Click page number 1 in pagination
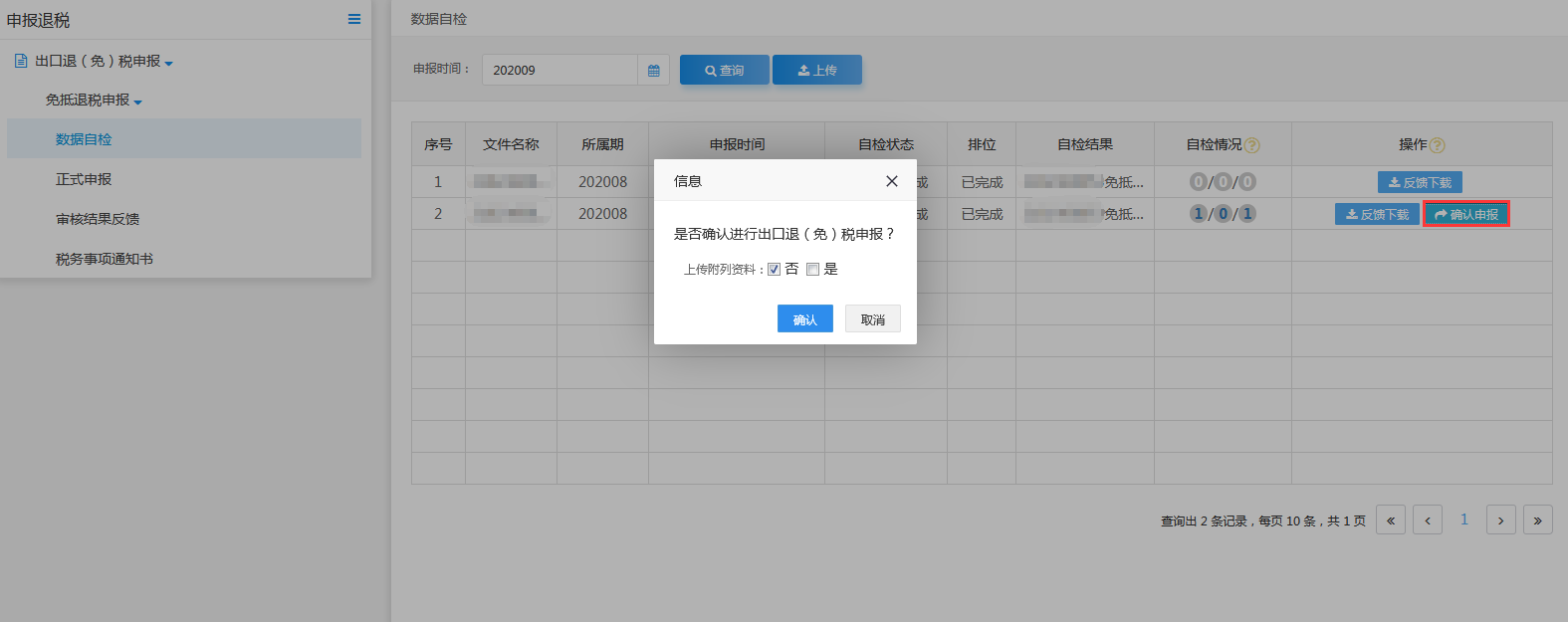The width and height of the screenshot is (1568, 622). tap(1464, 519)
